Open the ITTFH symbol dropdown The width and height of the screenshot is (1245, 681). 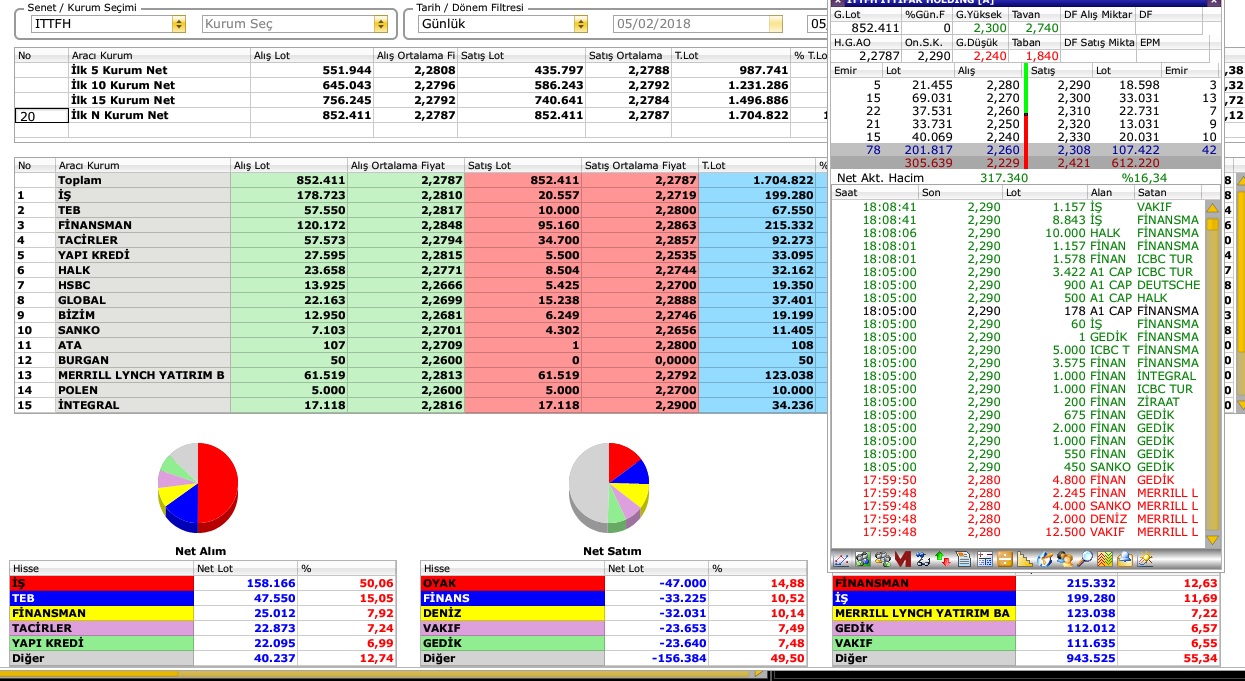tap(179, 24)
